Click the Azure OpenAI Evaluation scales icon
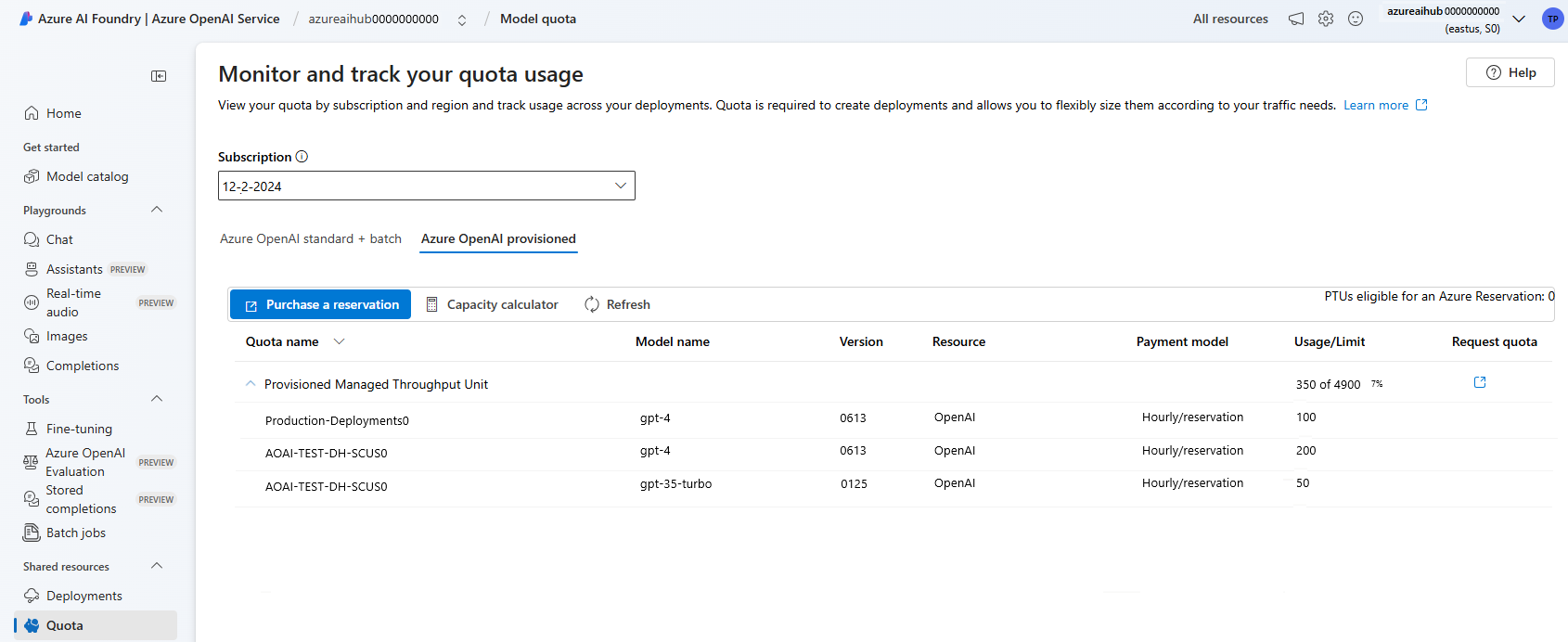1568x642 pixels. tap(32, 462)
